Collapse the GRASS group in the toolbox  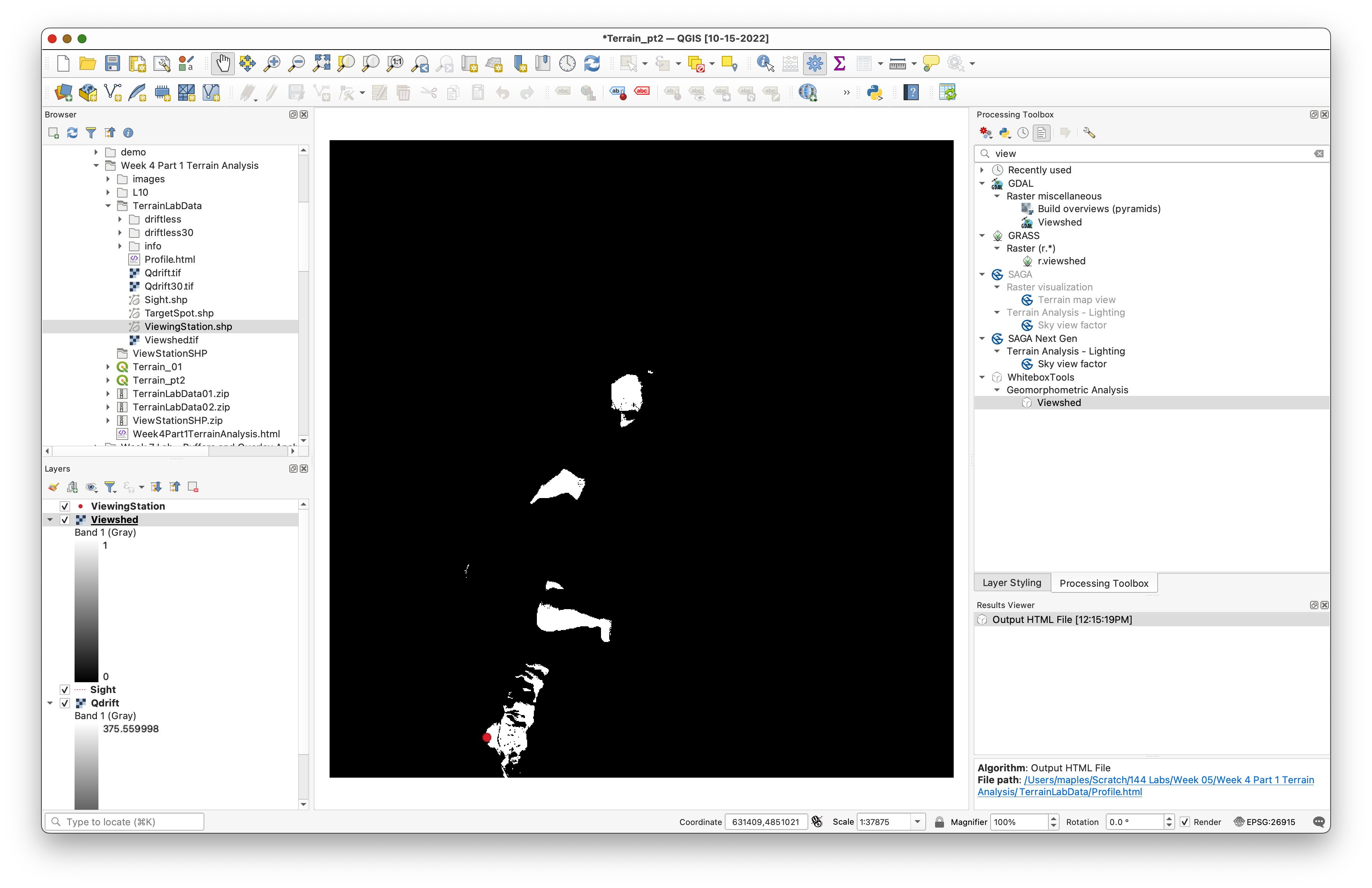pyautogui.click(x=982, y=236)
